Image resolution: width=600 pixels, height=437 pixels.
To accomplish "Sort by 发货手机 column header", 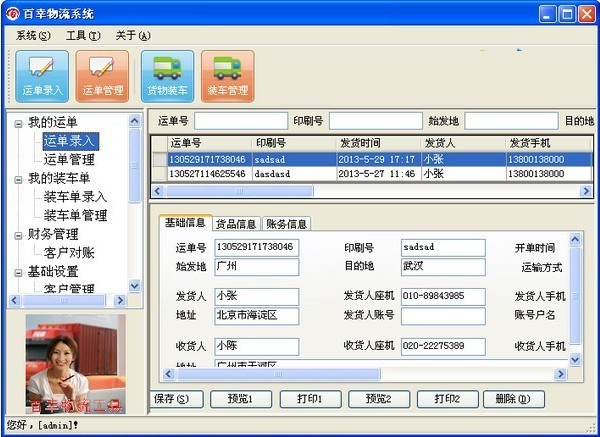I will pyautogui.click(x=548, y=143).
